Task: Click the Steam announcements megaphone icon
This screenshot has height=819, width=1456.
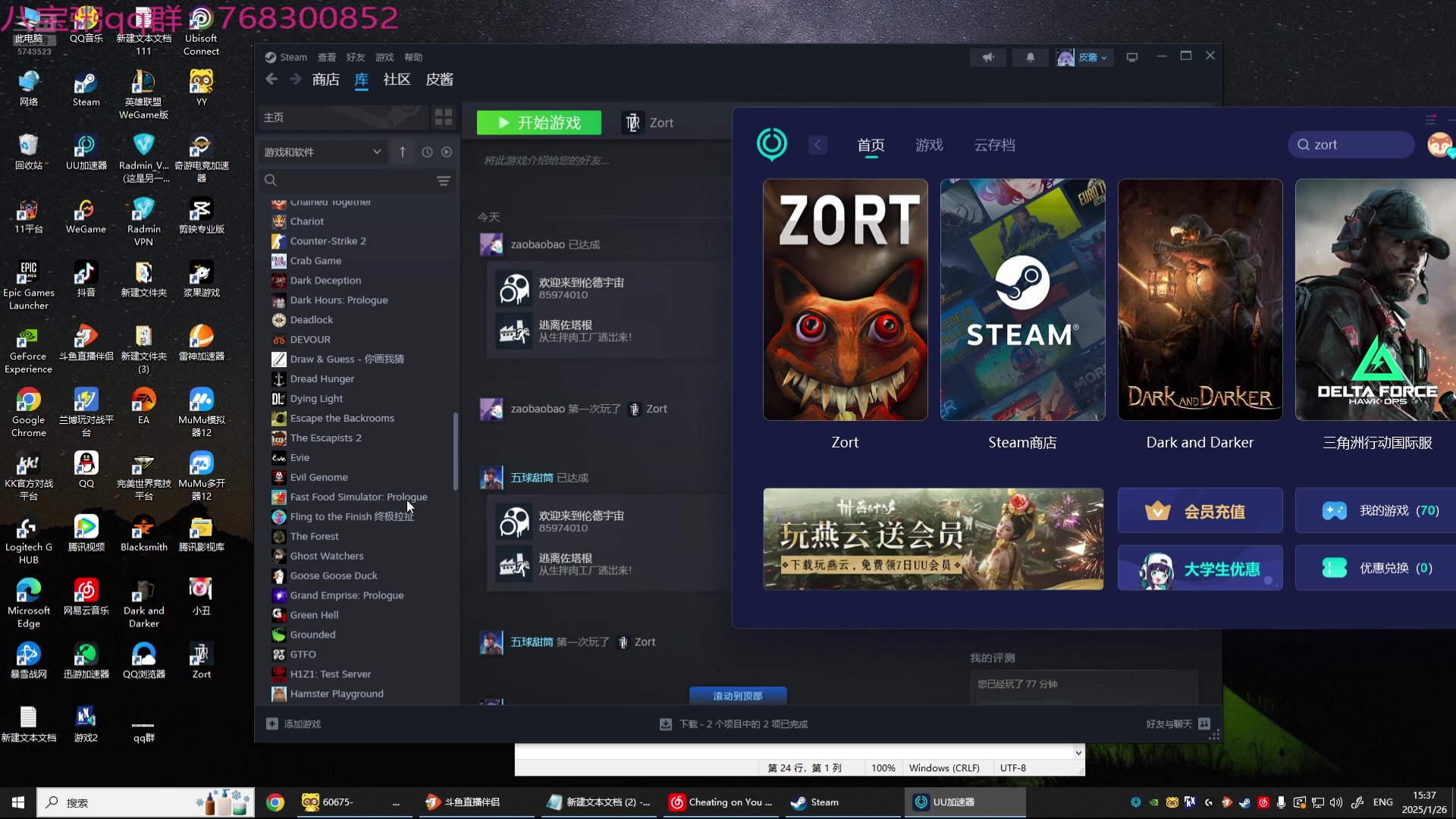Action: pyautogui.click(x=988, y=58)
